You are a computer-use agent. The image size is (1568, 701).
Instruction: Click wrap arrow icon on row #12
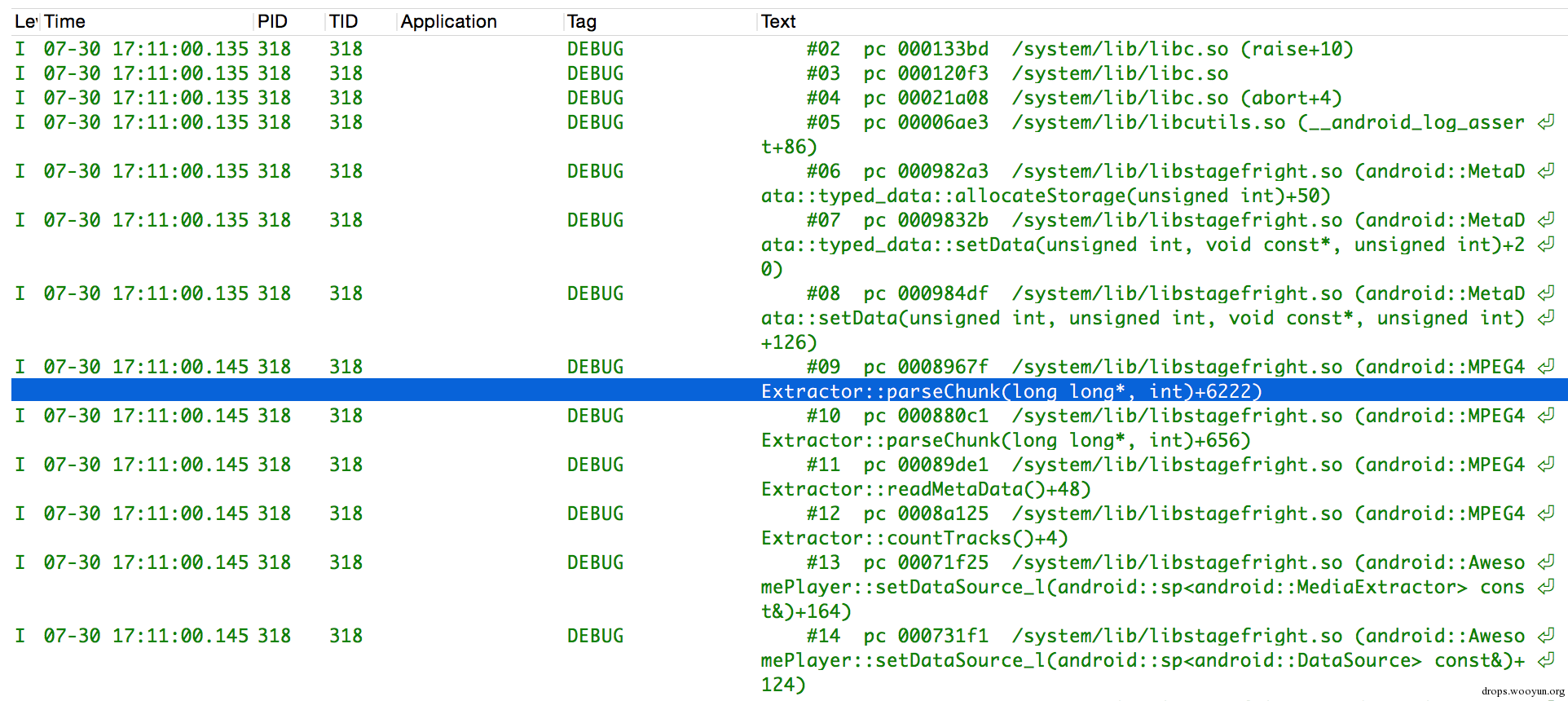(x=1546, y=514)
